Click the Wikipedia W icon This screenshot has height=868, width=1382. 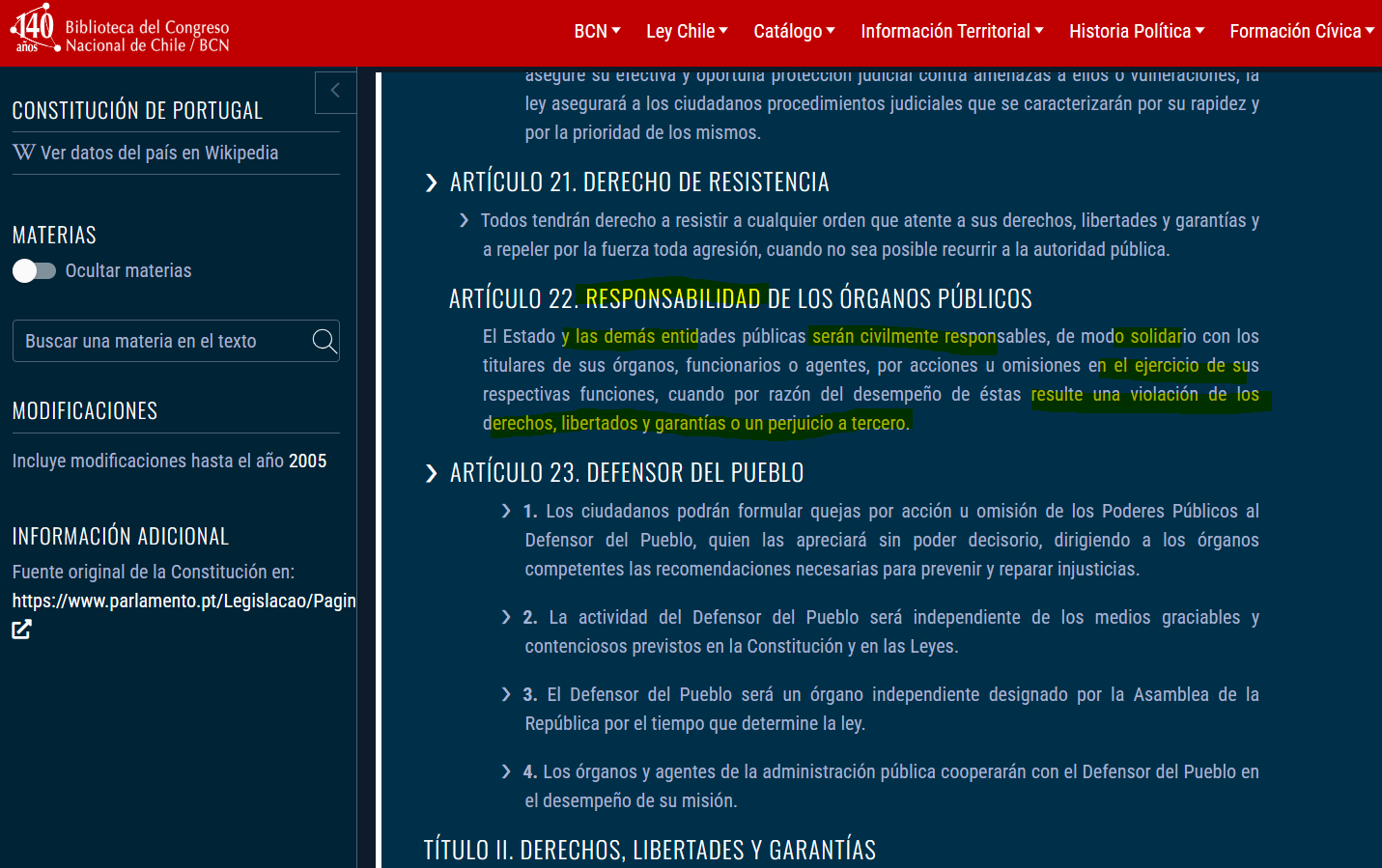[x=24, y=153]
